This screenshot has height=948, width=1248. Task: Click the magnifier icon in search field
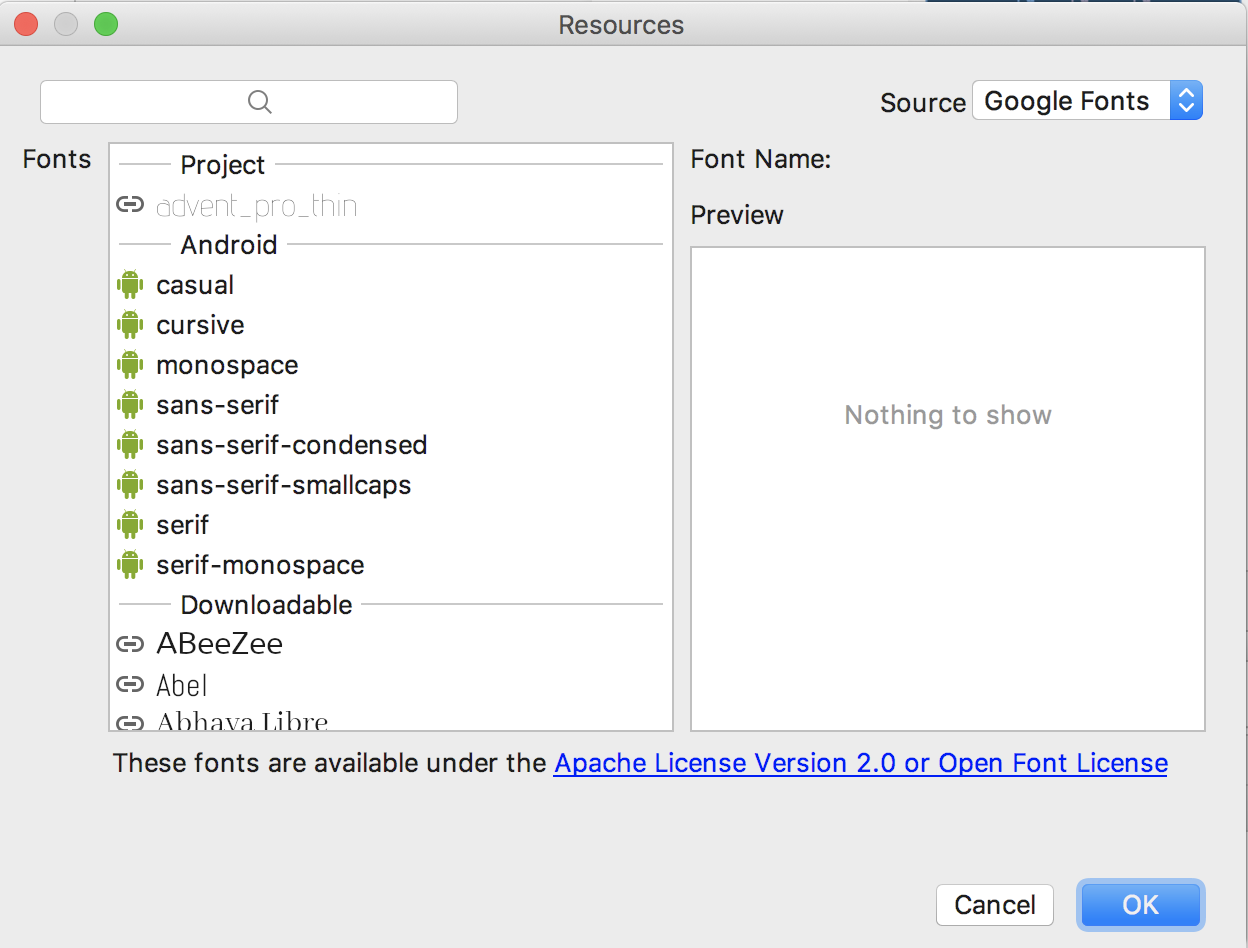259,102
